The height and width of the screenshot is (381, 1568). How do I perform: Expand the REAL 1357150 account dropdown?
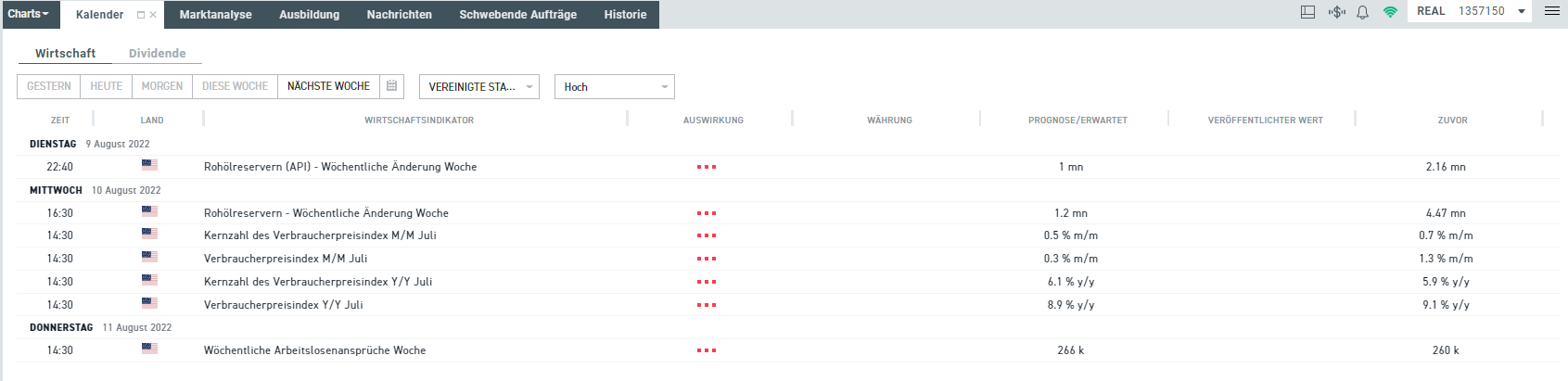click(1471, 11)
